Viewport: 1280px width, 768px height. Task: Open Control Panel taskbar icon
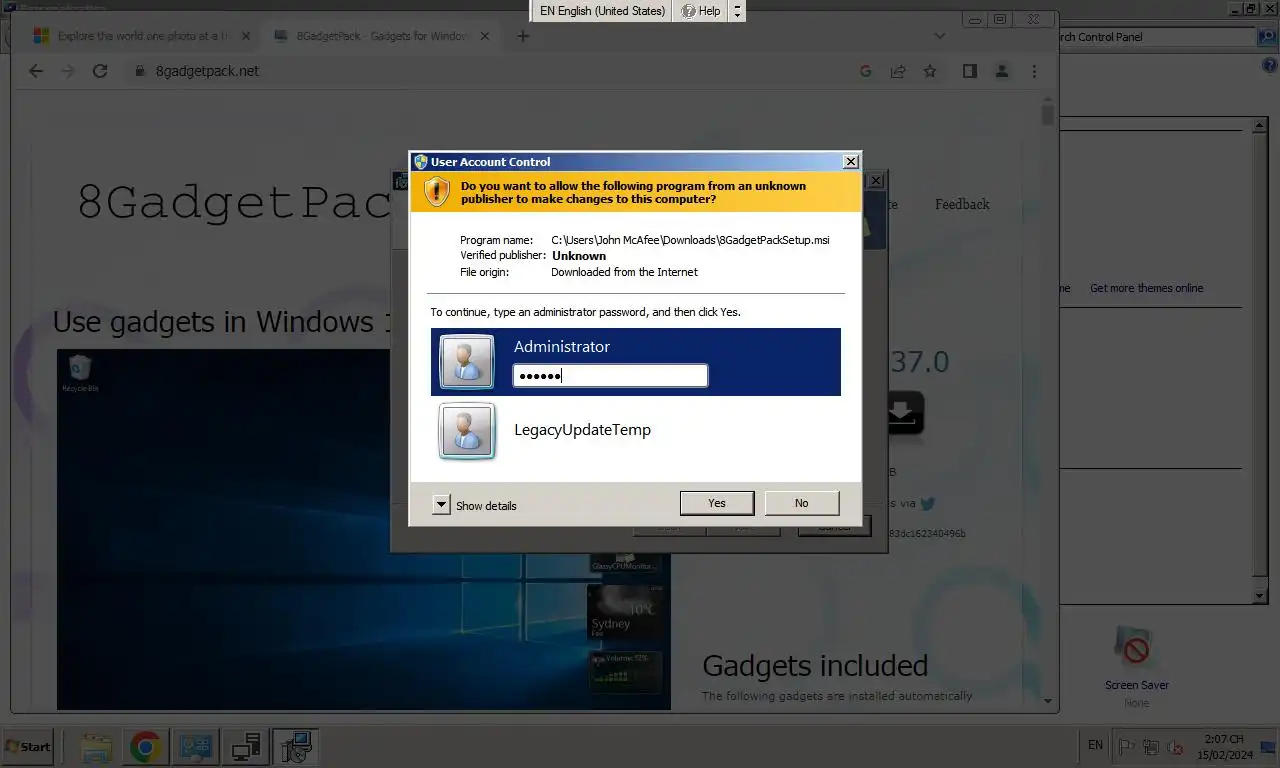tap(196, 747)
